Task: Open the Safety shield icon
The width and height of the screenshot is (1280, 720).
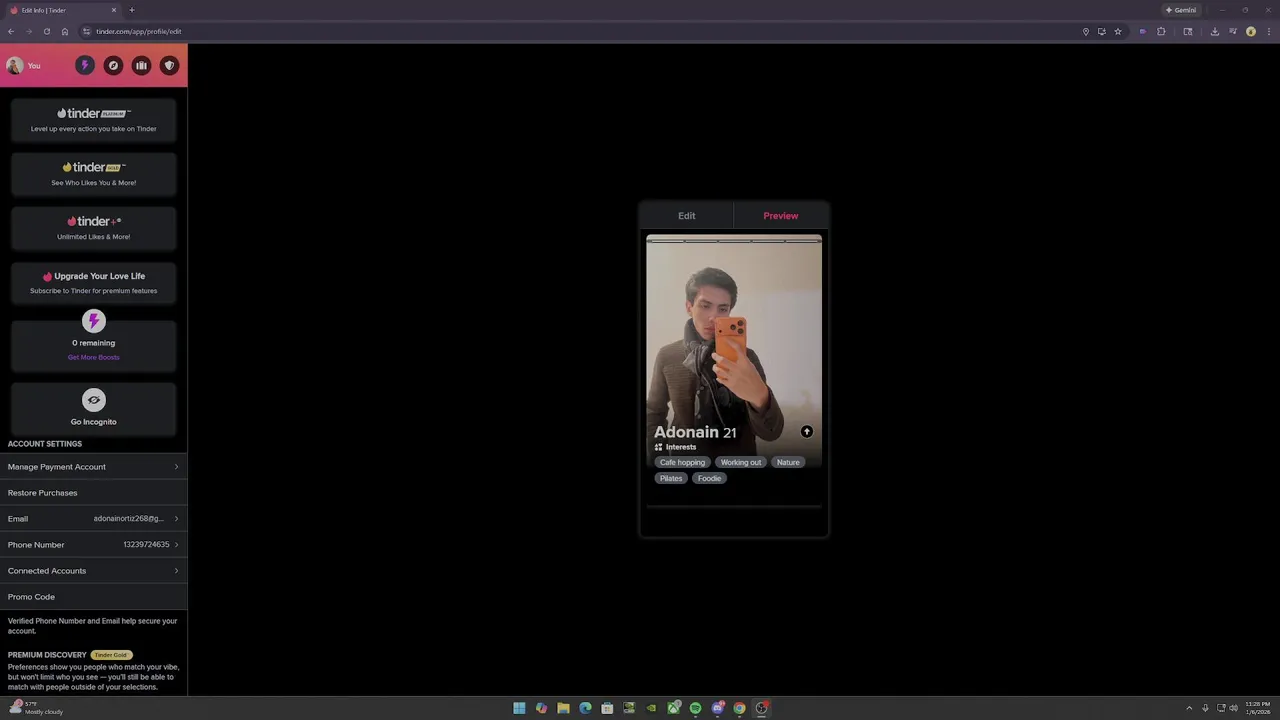Action: 169,65
